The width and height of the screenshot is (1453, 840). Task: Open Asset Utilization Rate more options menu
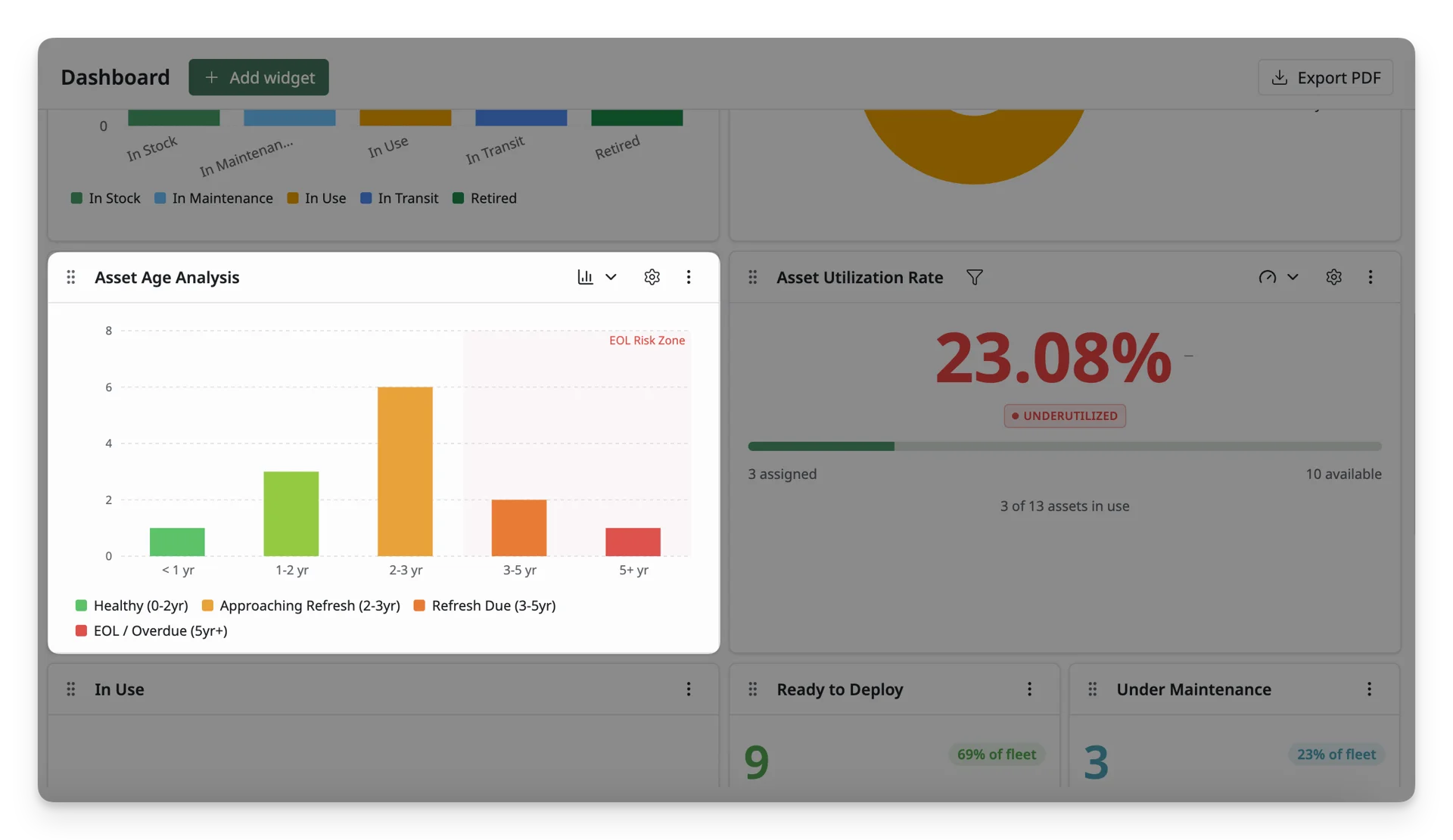(1371, 277)
